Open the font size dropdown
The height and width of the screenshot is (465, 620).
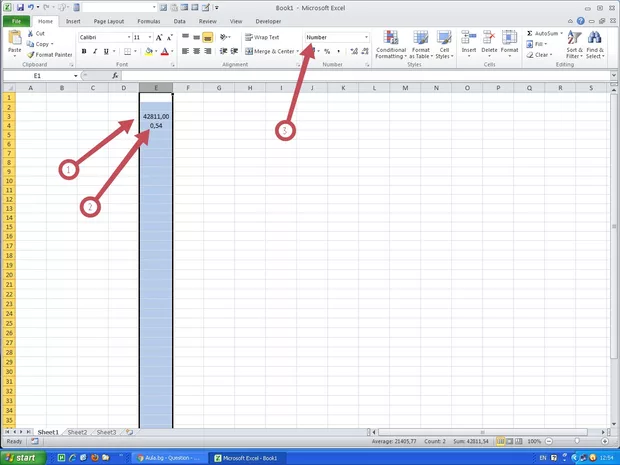pos(150,37)
